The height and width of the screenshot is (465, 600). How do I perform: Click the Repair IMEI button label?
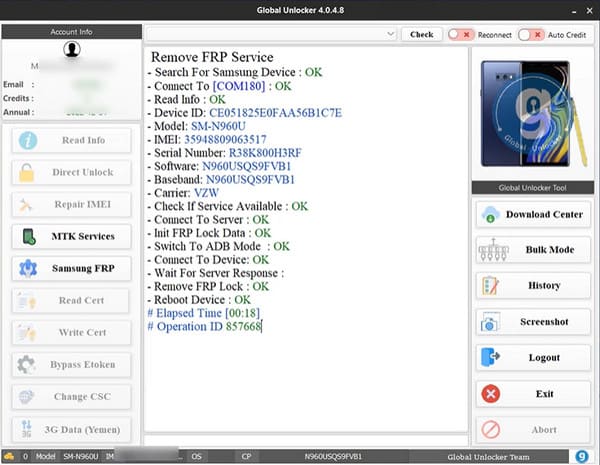83,204
